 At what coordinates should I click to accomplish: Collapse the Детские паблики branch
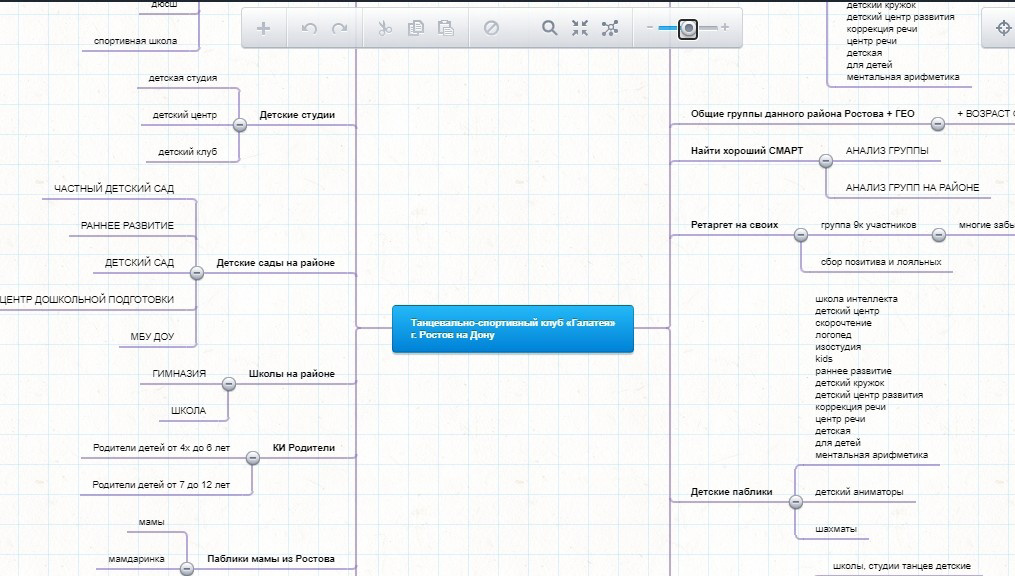click(796, 502)
